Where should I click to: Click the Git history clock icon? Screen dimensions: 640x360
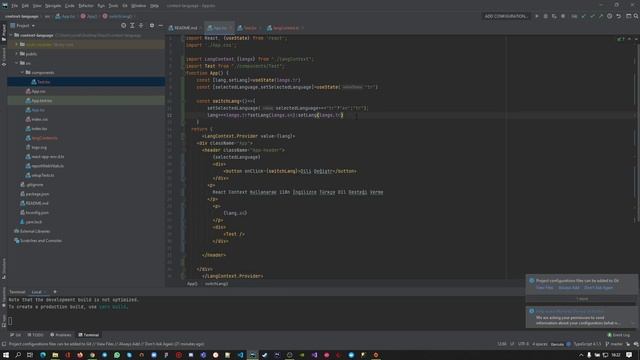click(x=609, y=16)
